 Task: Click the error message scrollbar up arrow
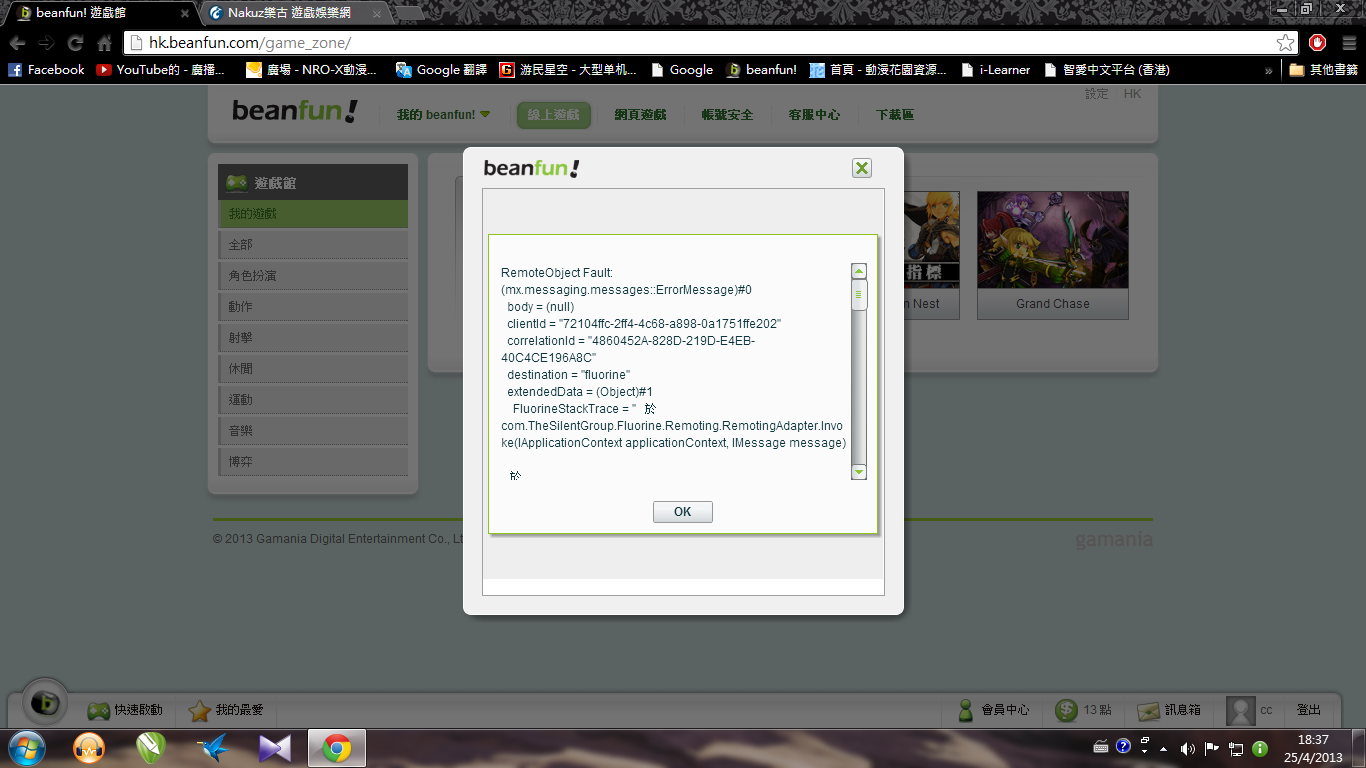859,272
